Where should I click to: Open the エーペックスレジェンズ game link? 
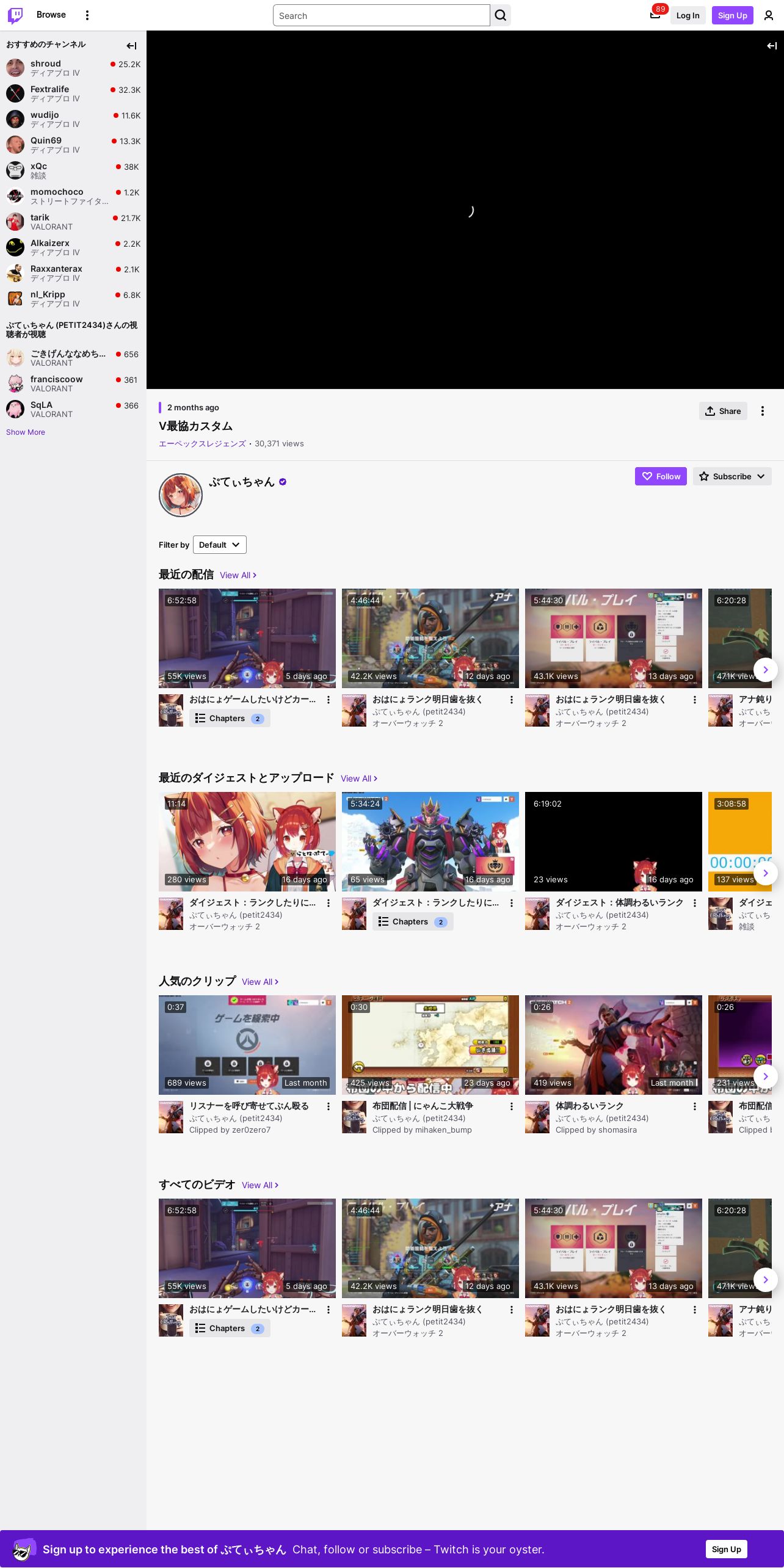click(202, 444)
